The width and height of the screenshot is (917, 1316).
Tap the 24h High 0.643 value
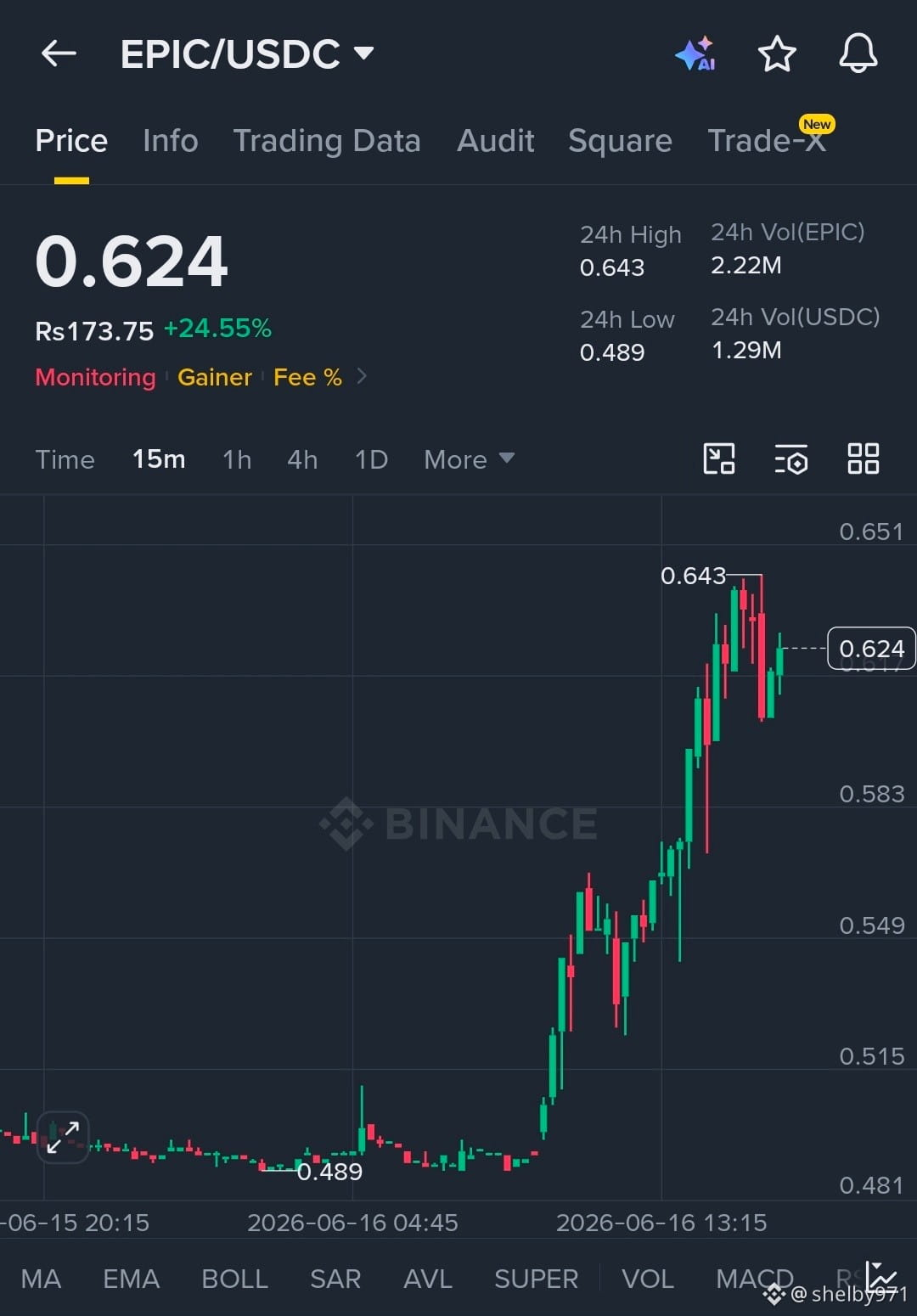click(x=612, y=267)
